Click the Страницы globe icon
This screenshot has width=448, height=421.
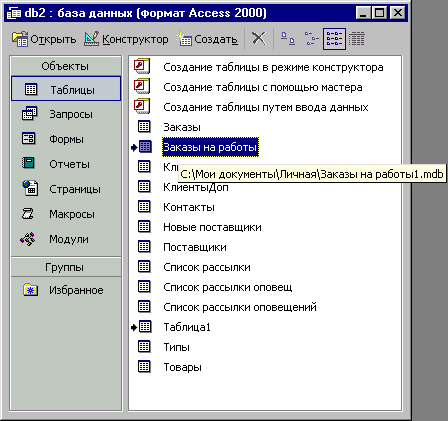pos(30,188)
